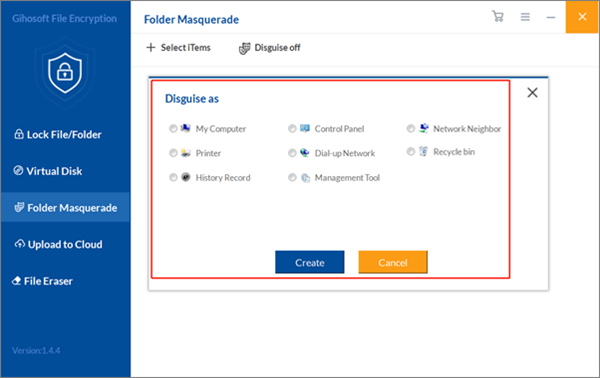Click the Printer icon
Viewport: 600px width, 378px height.
(186, 153)
